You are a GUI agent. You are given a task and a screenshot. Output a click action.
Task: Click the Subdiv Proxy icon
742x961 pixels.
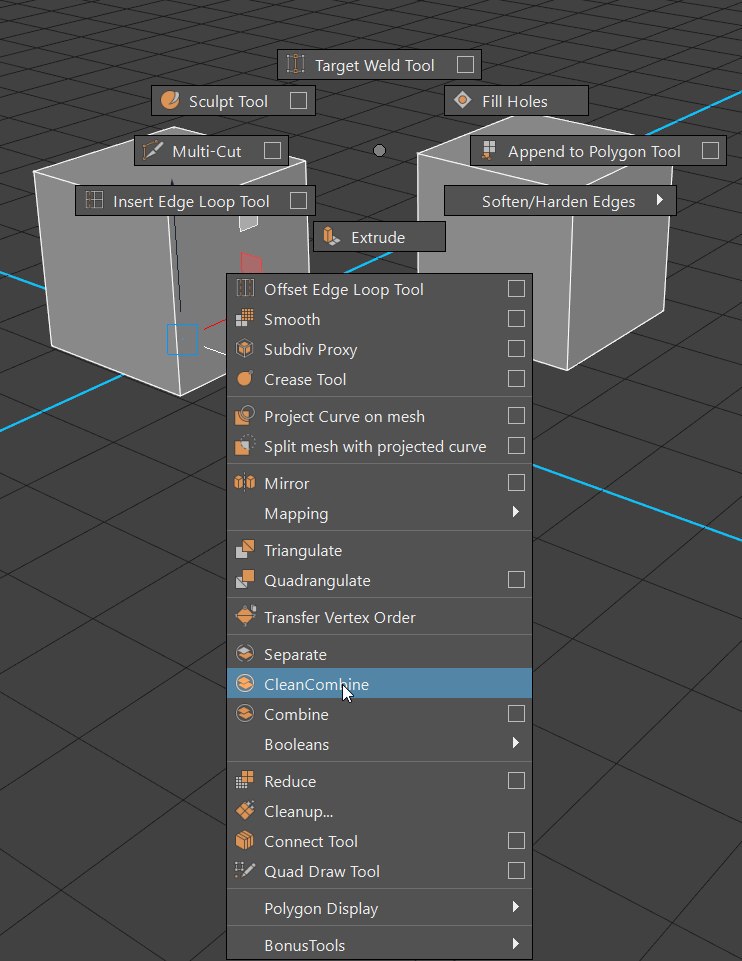point(245,348)
